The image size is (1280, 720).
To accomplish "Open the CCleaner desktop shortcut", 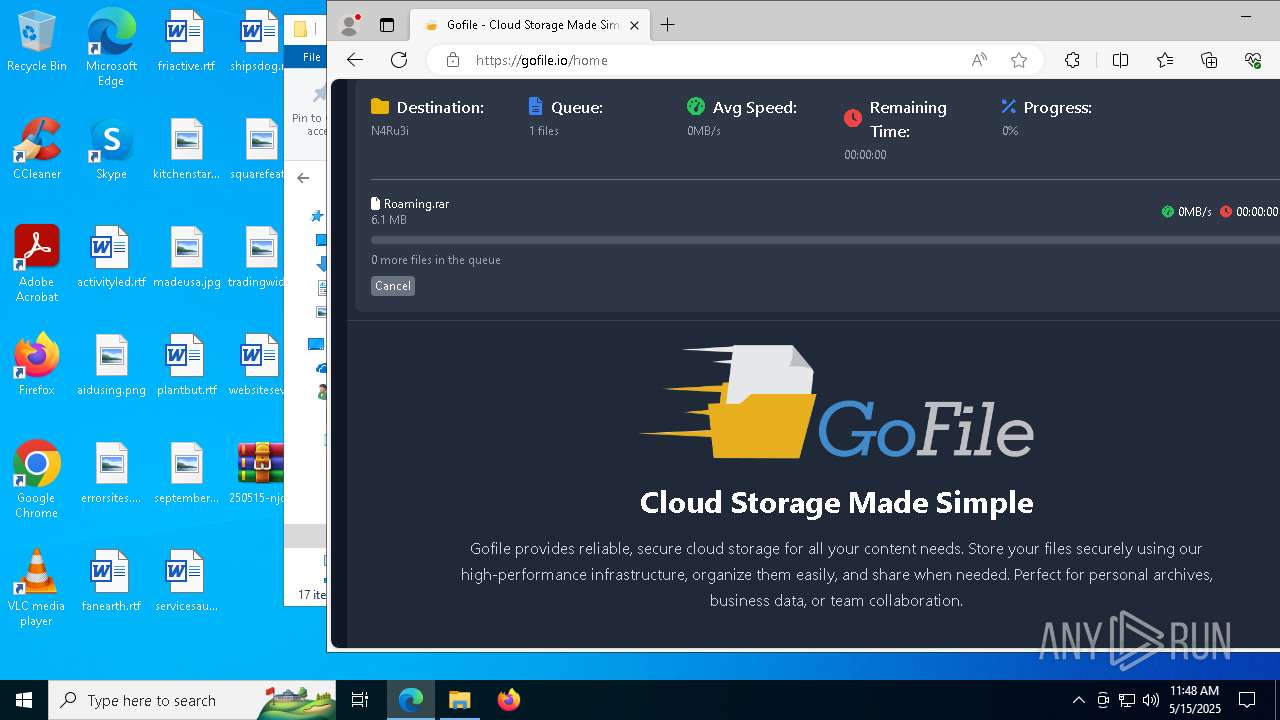I will 37,149.
